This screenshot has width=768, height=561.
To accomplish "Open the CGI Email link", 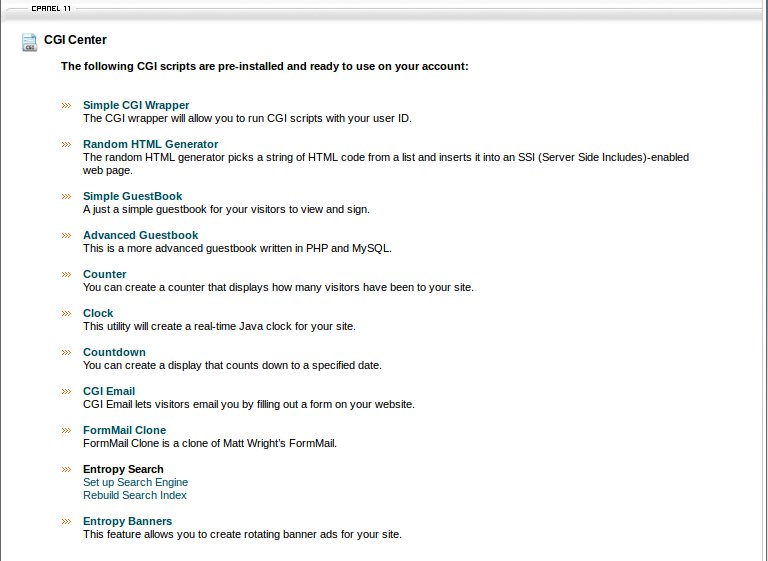I will 109,391.
